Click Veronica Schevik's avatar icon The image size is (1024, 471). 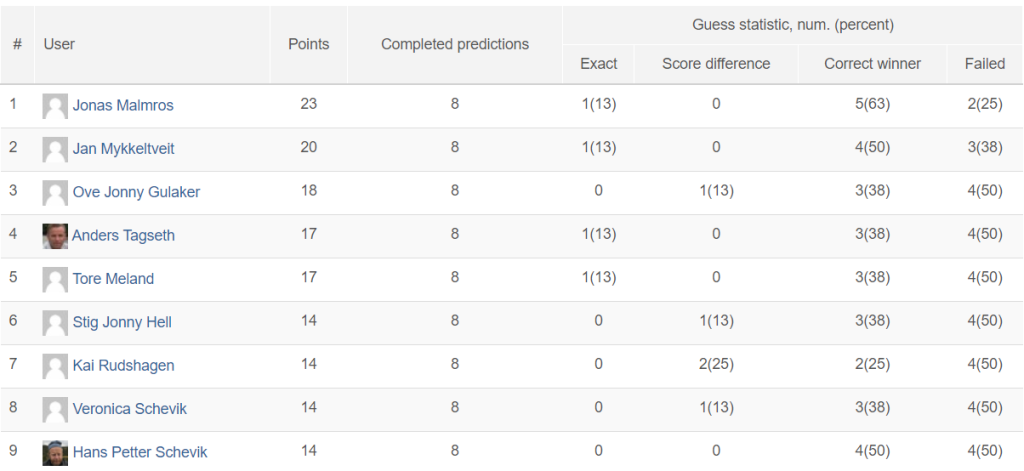click(x=55, y=410)
